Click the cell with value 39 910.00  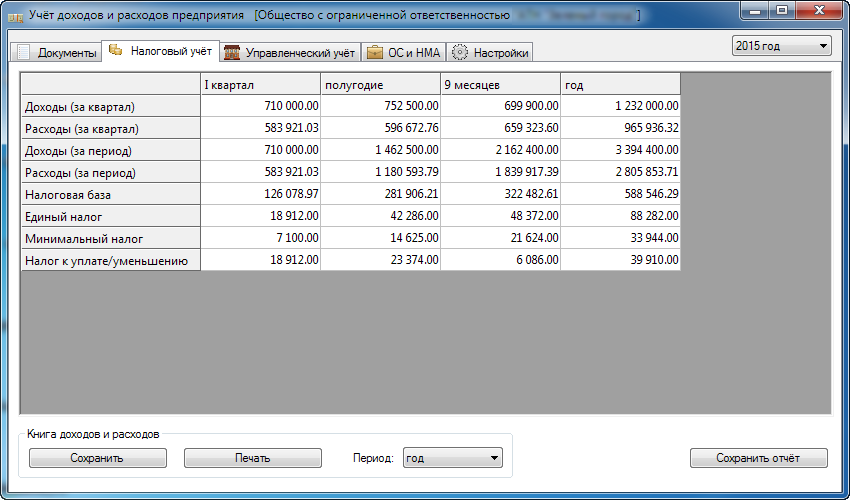[x=621, y=260]
